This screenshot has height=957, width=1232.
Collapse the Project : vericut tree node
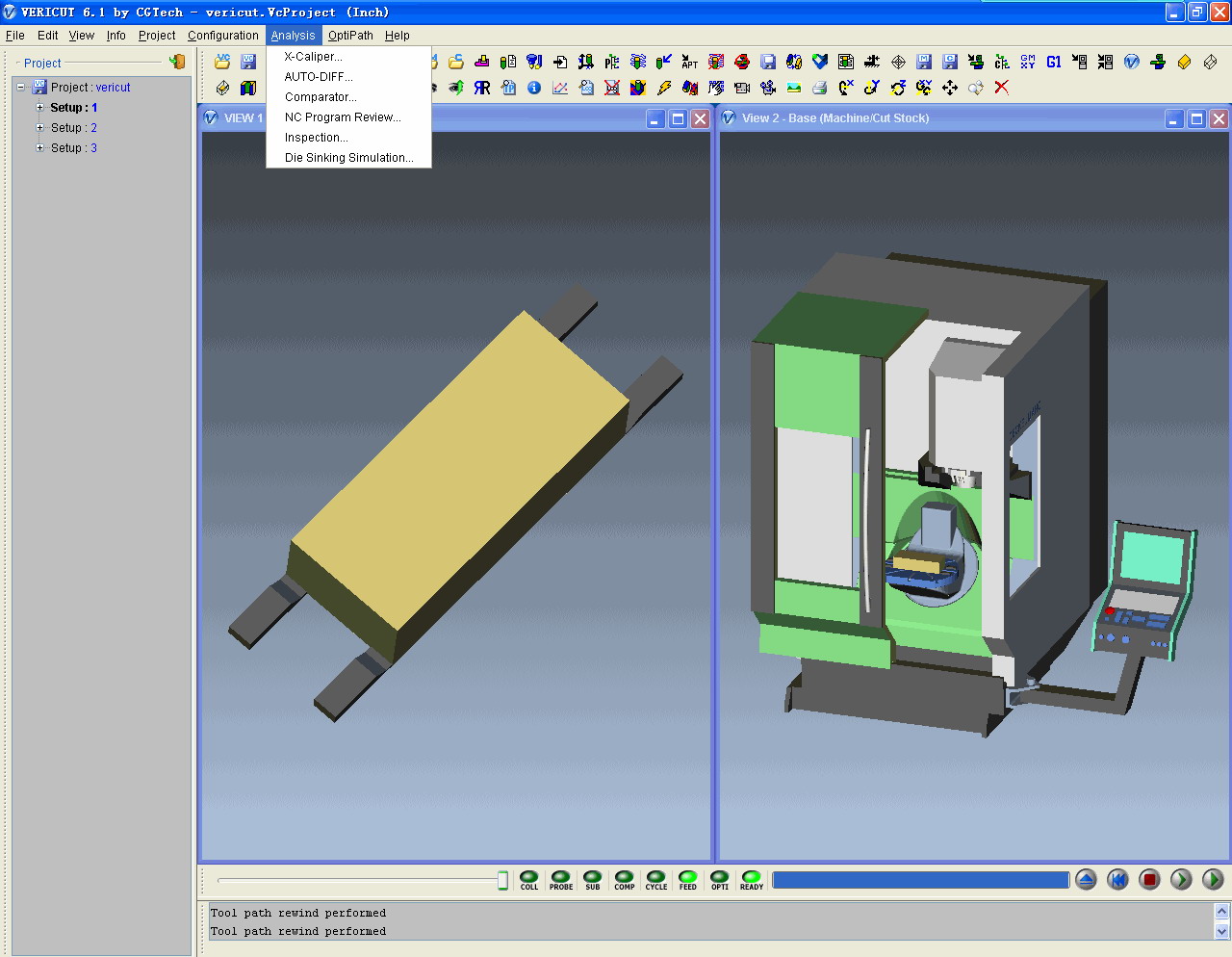click(20, 88)
